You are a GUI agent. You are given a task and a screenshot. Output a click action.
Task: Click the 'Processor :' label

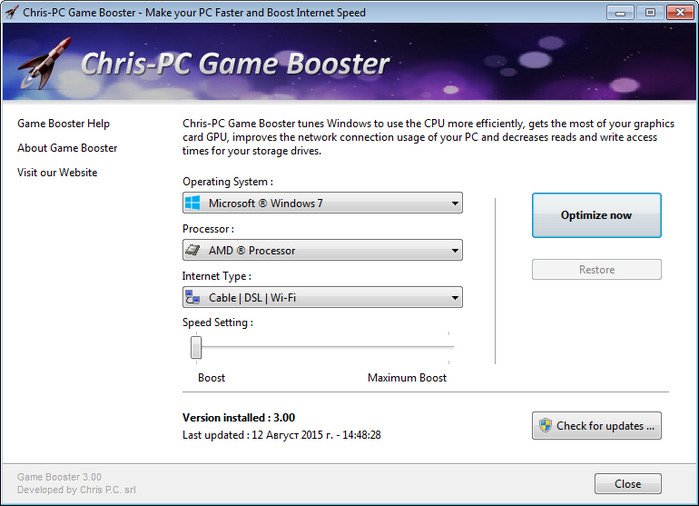[208, 229]
